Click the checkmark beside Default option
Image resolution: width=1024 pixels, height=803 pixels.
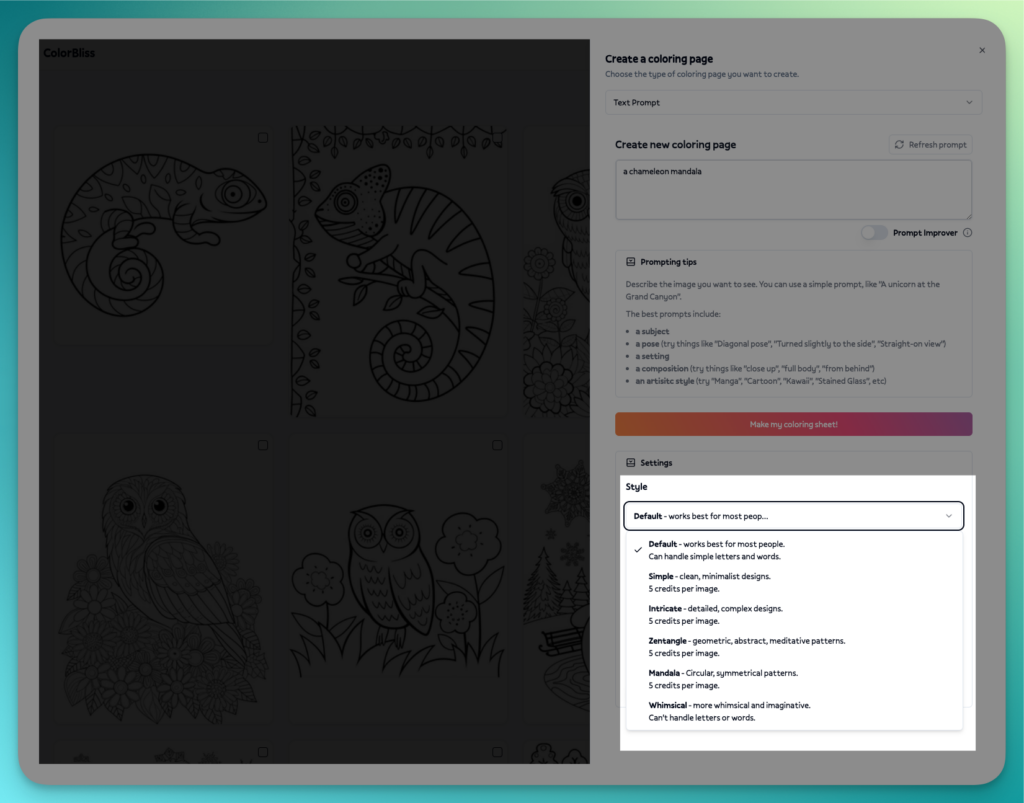[638, 550]
